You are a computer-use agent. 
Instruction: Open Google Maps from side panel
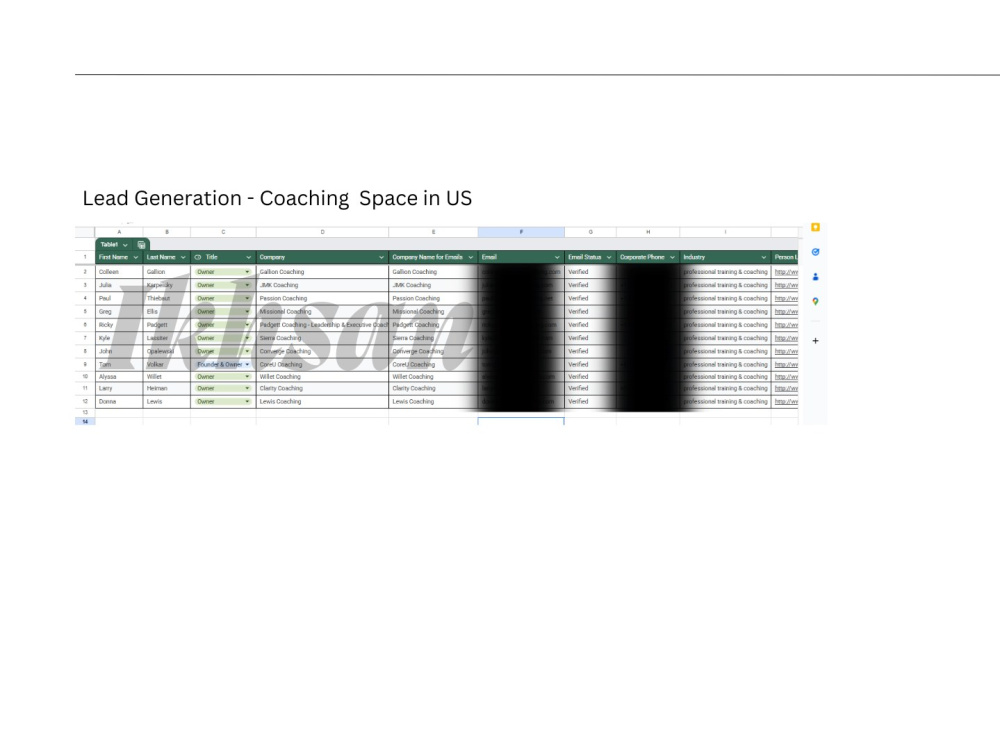tap(815, 302)
